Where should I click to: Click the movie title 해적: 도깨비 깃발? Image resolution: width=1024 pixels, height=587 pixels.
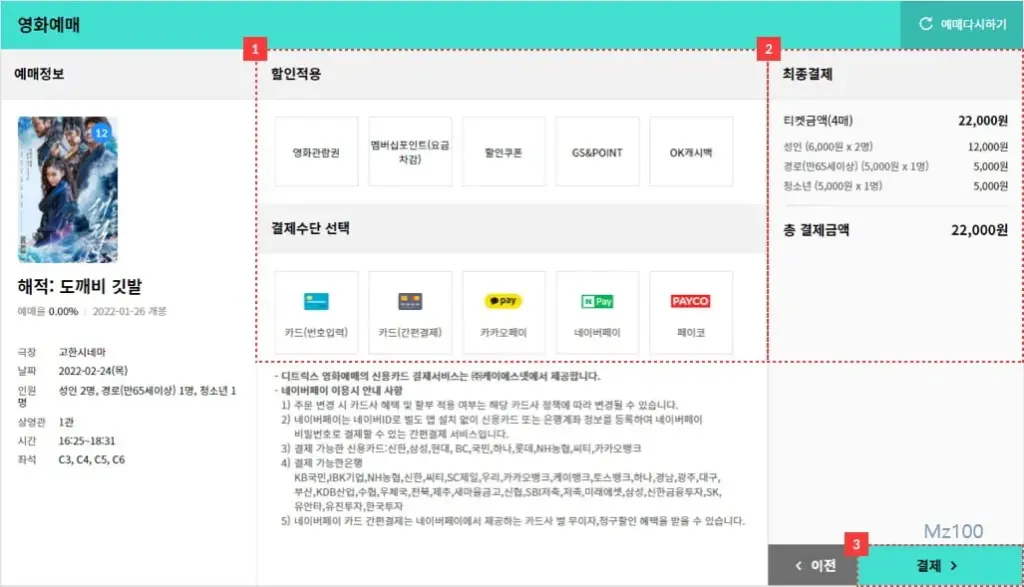[x=82, y=284]
